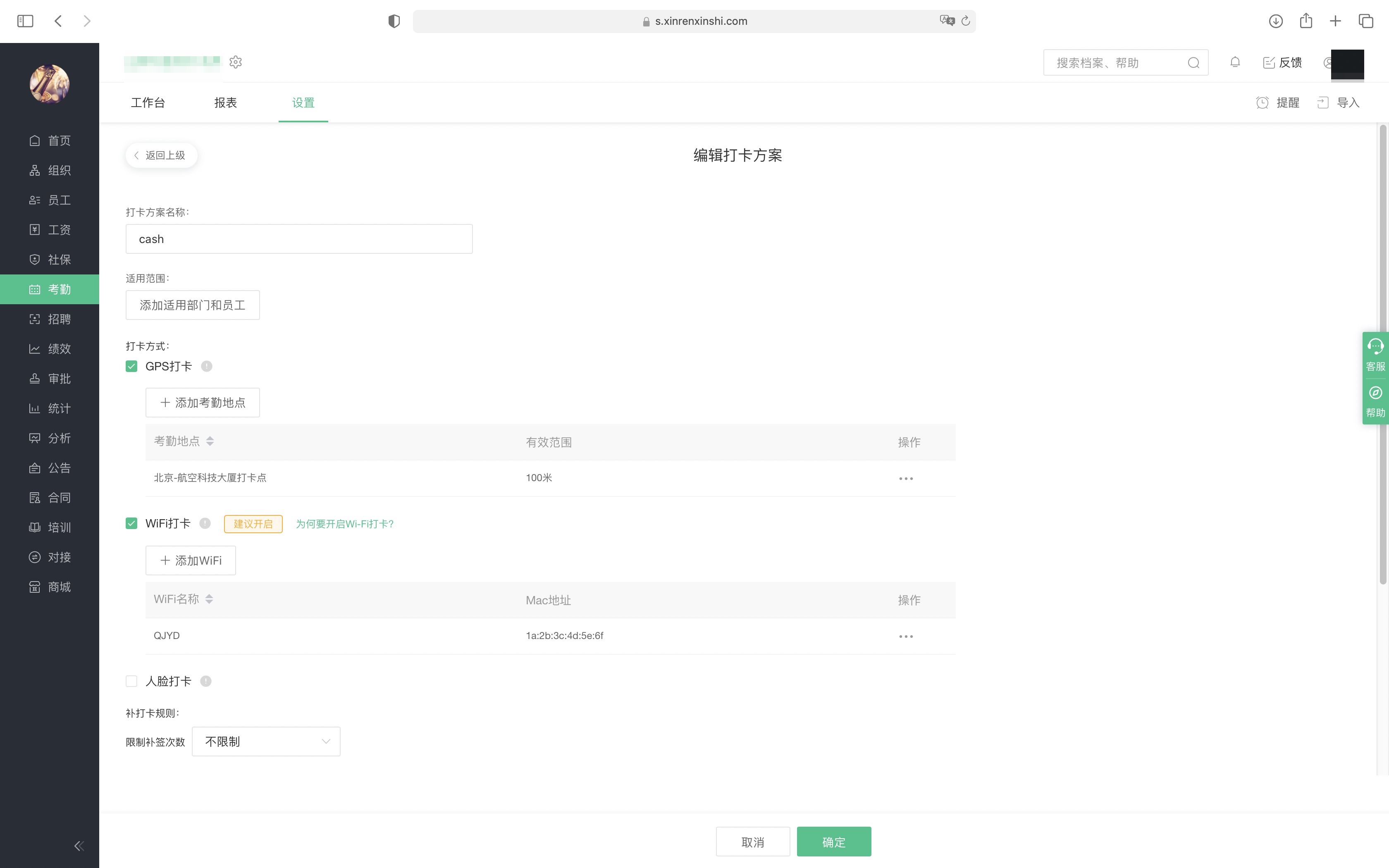
Task: Open 为何要开启Wi-Fi打卡? link
Action: (344, 524)
